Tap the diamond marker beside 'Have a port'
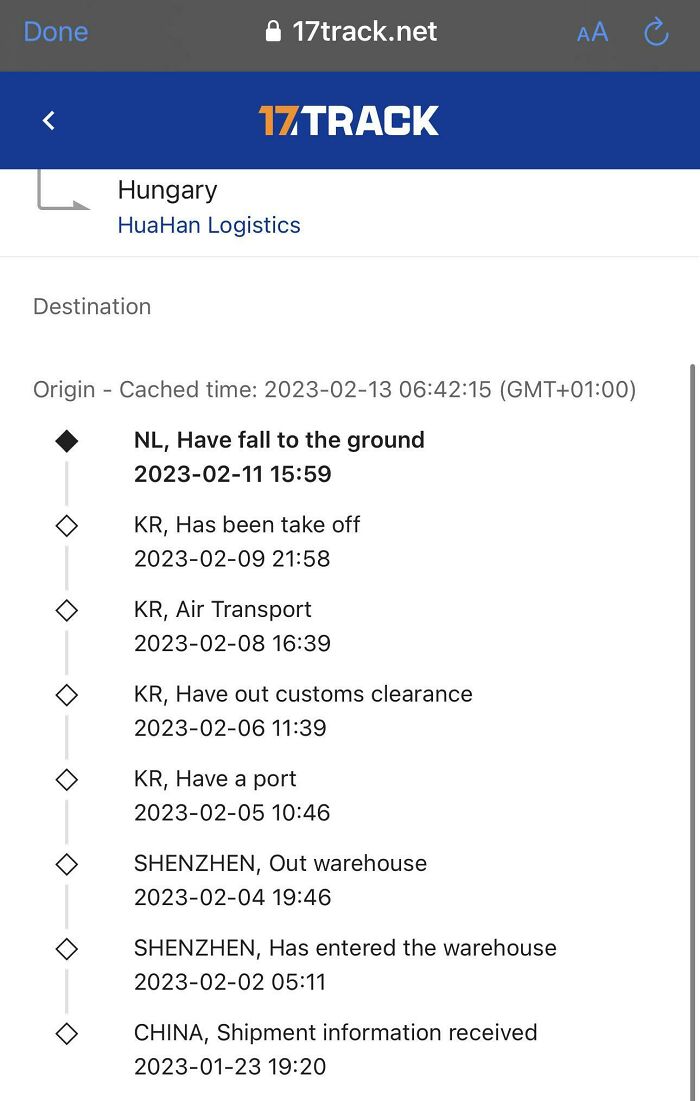700x1101 pixels. click(x=66, y=779)
